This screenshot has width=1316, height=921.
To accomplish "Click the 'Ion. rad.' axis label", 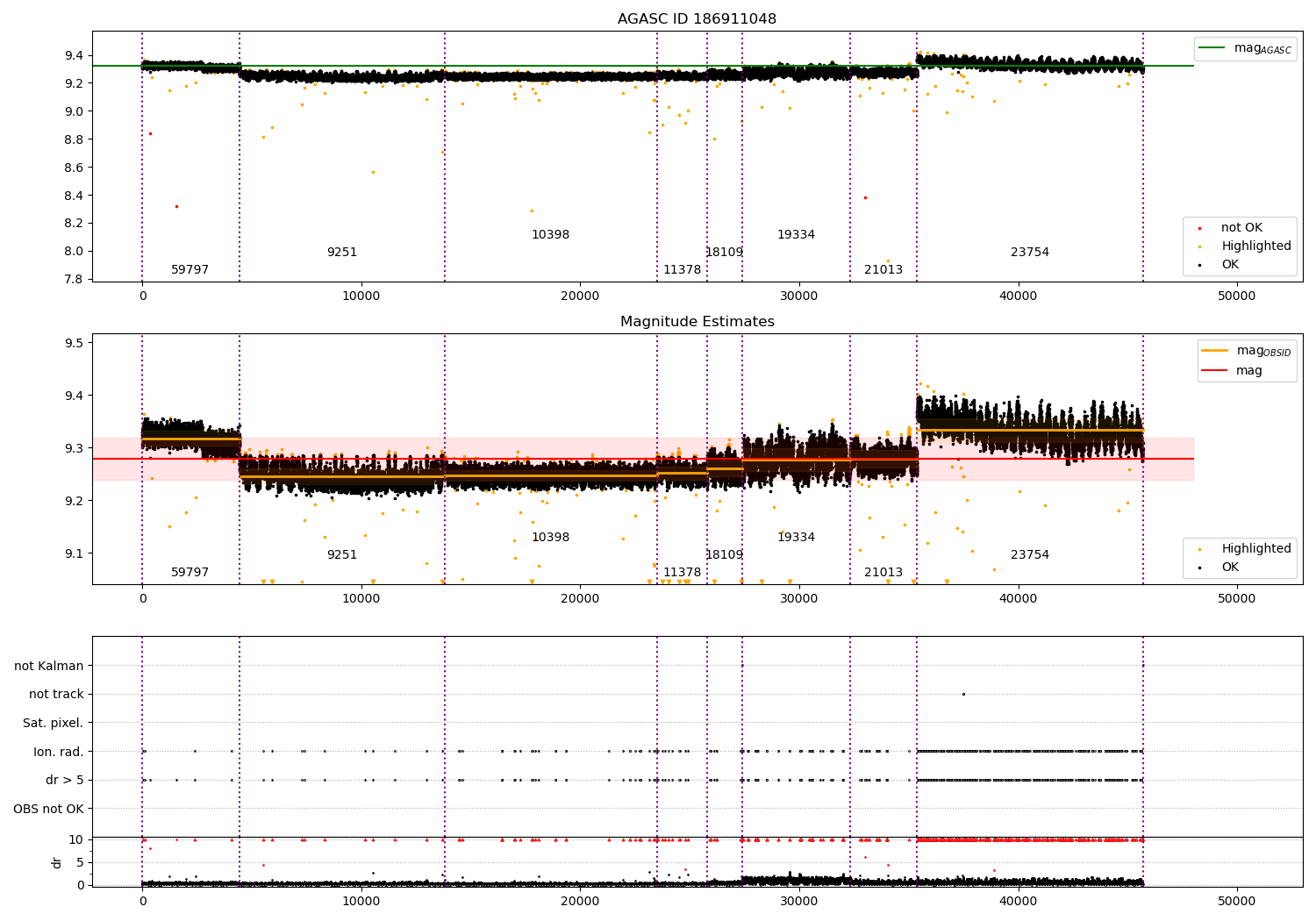I will [x=59, y=752].
